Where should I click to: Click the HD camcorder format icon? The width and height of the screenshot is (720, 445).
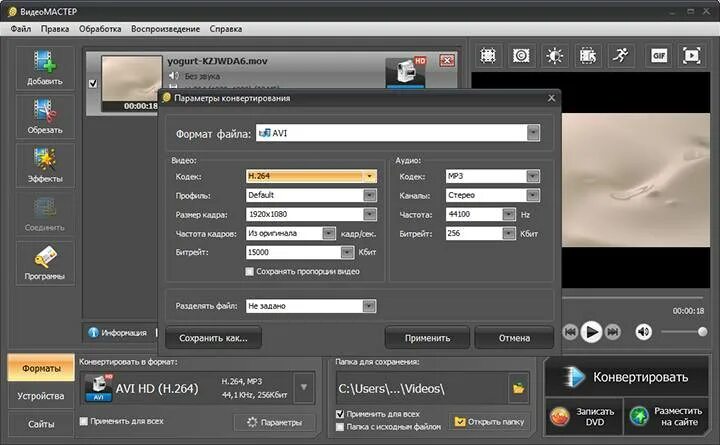point(406,71)
